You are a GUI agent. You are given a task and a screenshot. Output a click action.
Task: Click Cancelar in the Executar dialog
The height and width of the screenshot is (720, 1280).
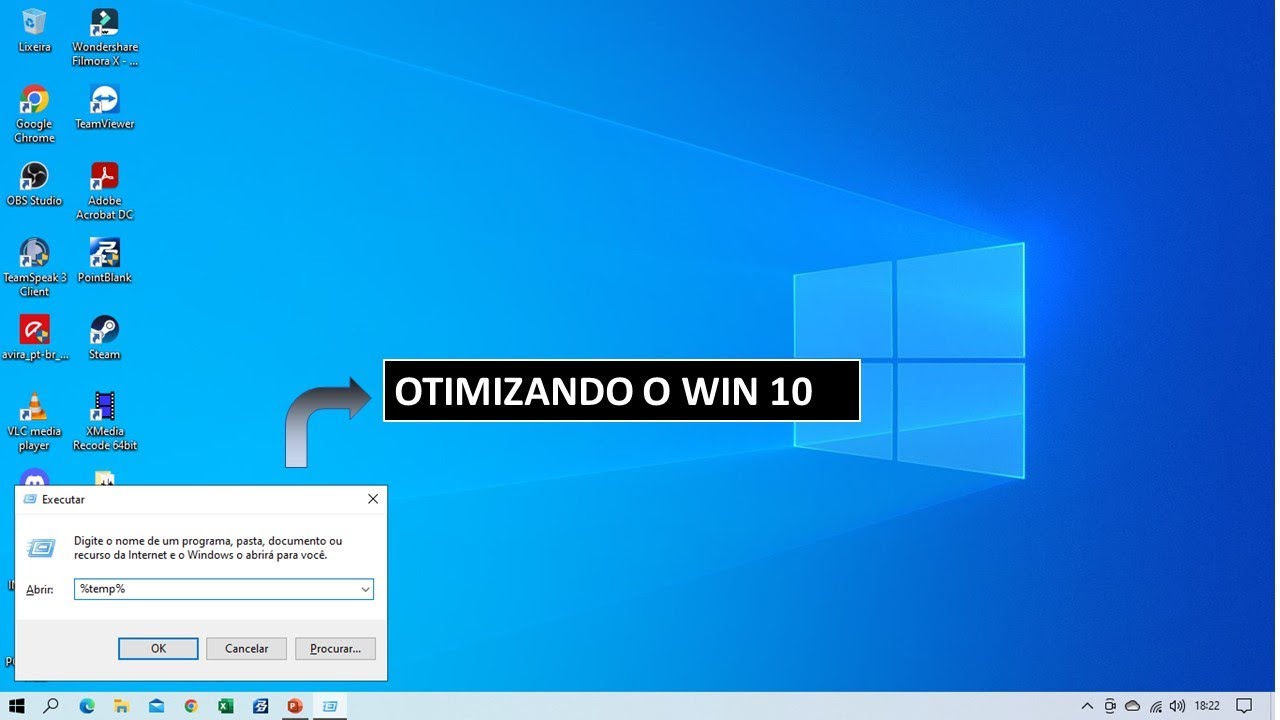246,648
